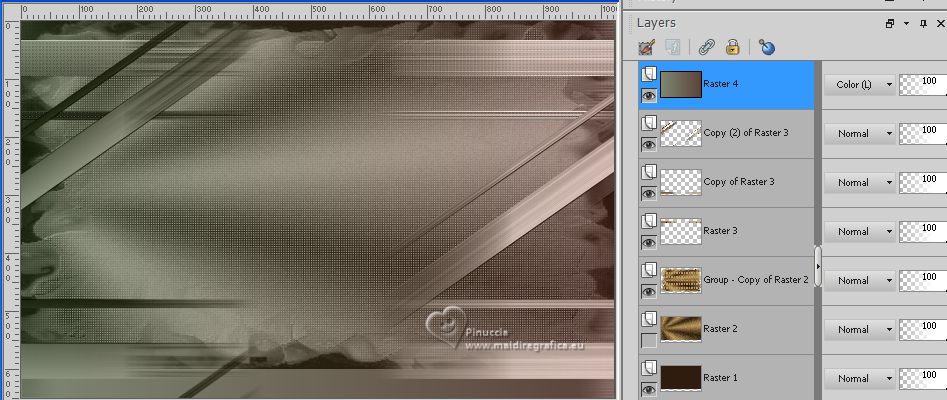Click the Raster 1 opacity slider
Viewport: 947px width, 400px height.
point(923,378)
